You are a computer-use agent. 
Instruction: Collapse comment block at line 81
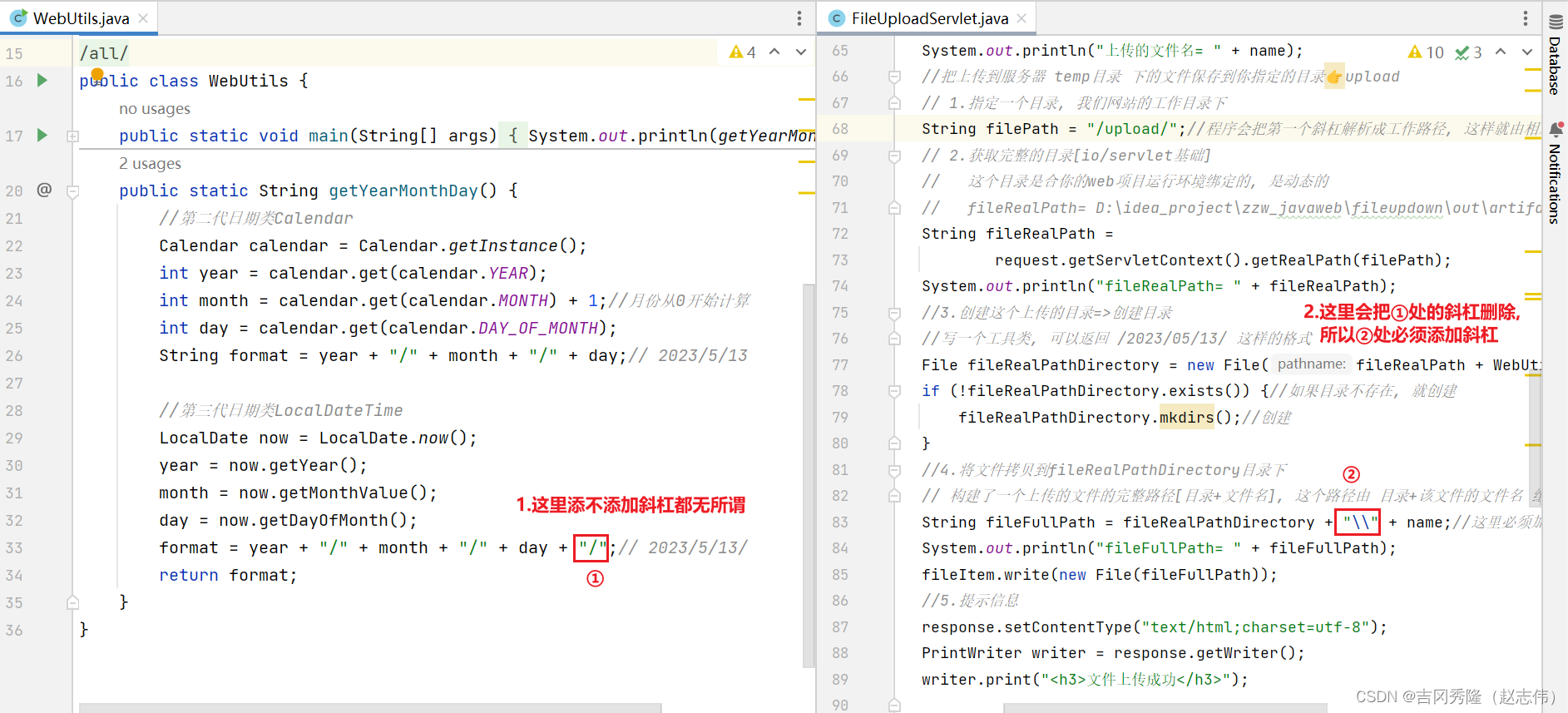point(894,470)
